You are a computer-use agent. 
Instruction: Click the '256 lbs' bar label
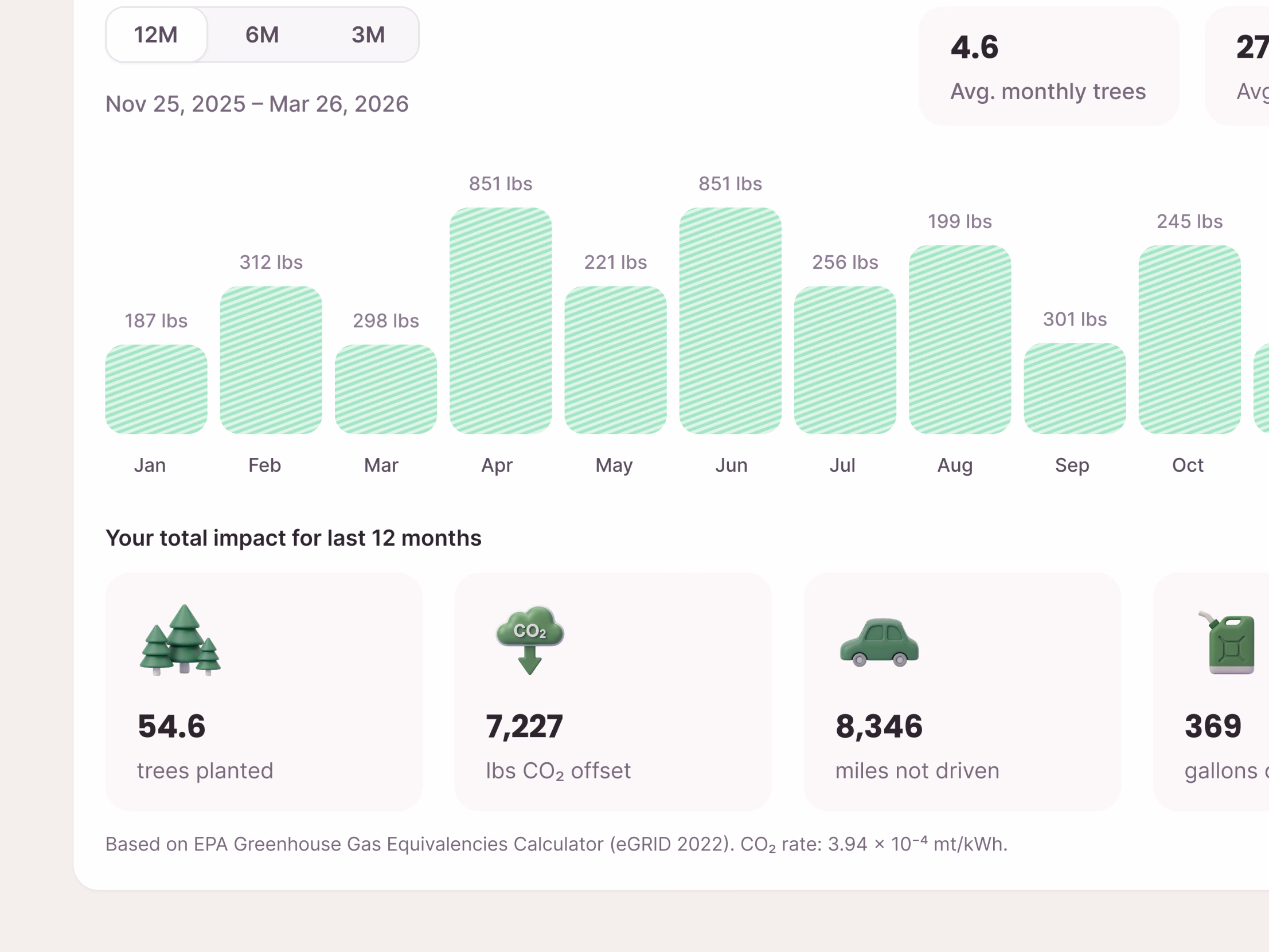[845, 262]
